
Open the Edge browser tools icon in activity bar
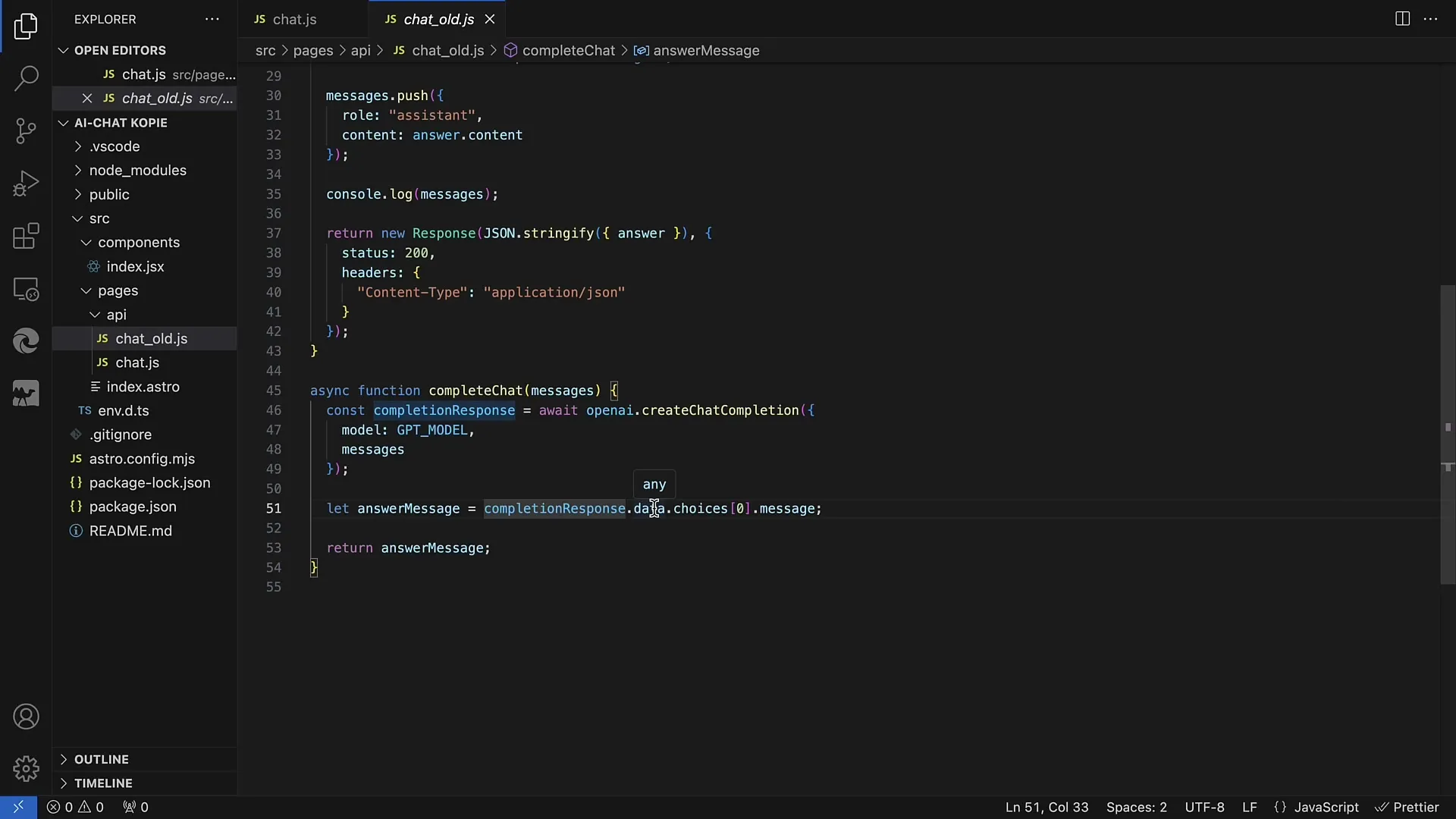tap(26, 341)
